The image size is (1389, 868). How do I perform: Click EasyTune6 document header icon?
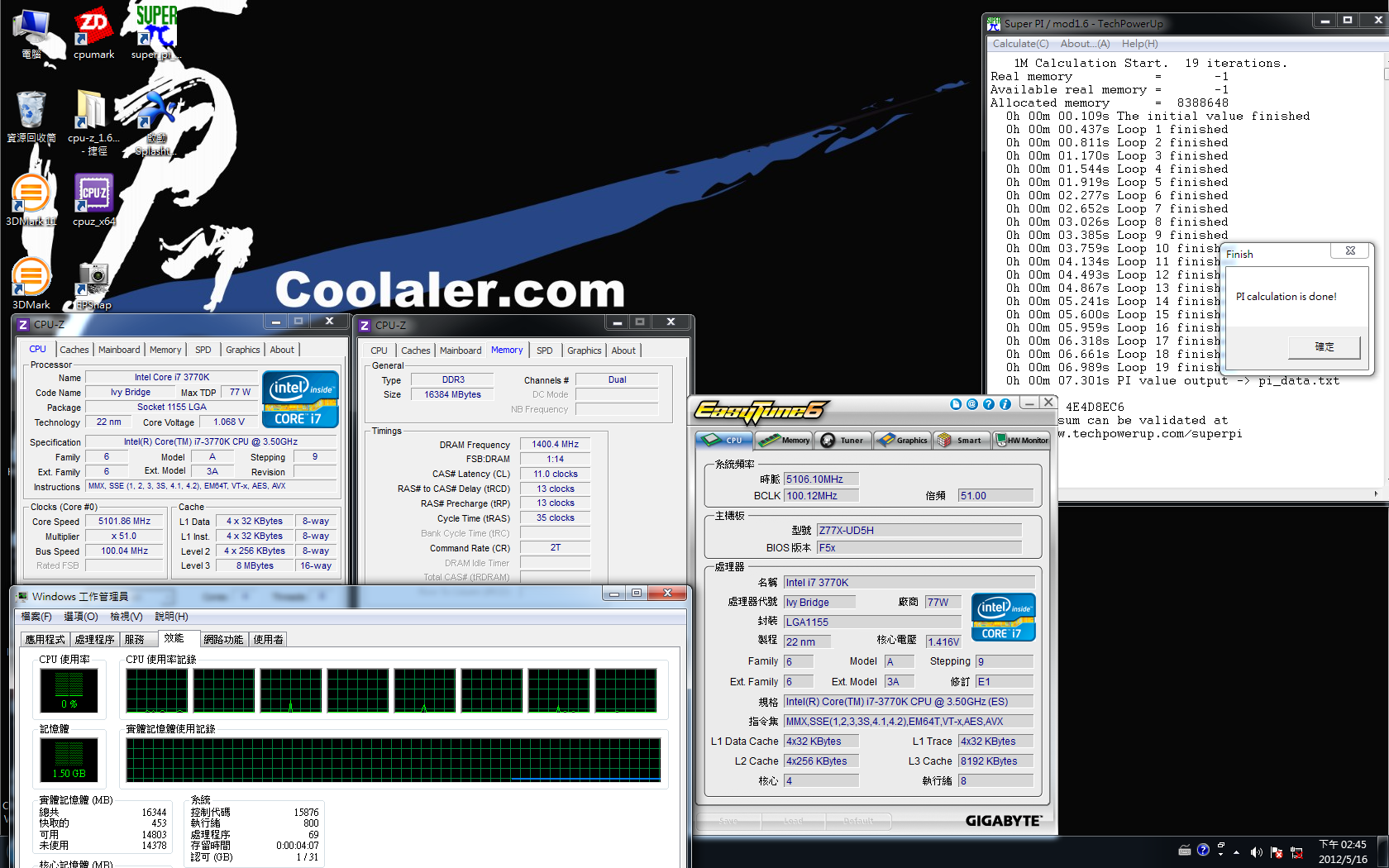click(x=956, y=404)
